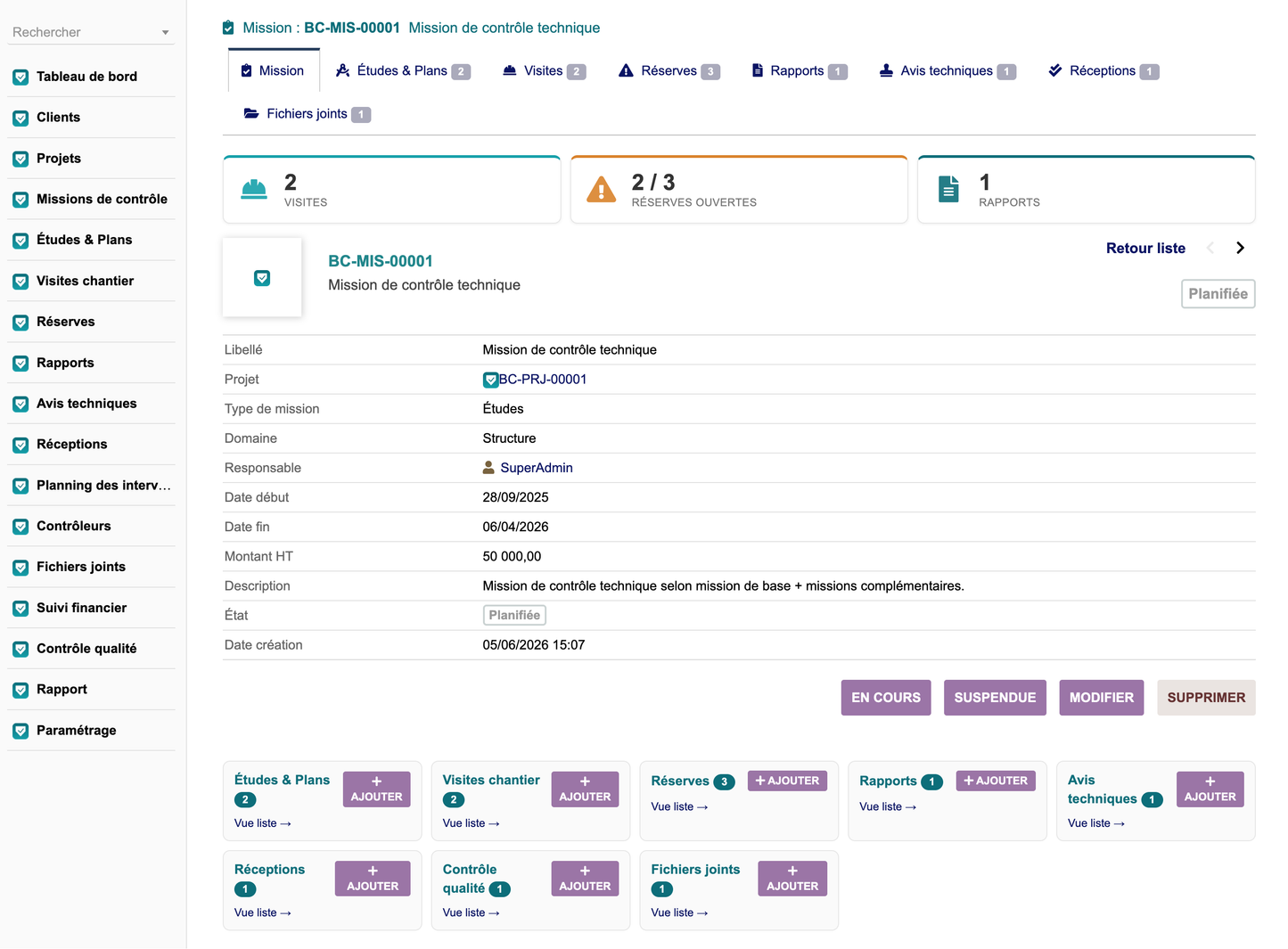This screenshot has height=949, width=1288.
Task: Open Vue liste under Visites chantier
Action: click(x=471, y=823)
